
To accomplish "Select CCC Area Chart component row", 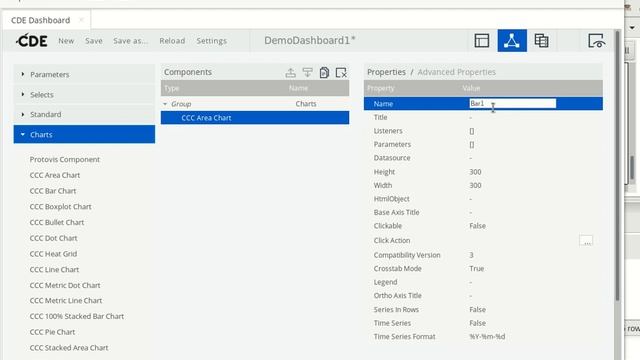I will point(255,118).
